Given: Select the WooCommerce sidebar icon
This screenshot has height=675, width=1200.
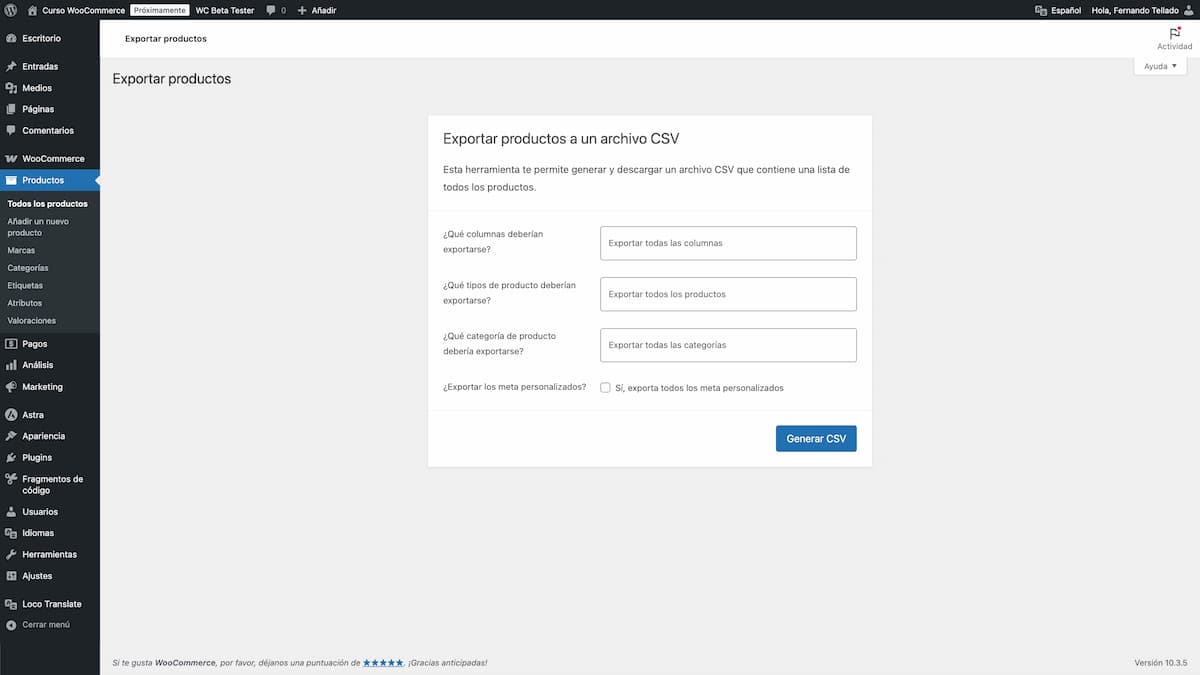Looking at the screenshot, I should 10,158.
